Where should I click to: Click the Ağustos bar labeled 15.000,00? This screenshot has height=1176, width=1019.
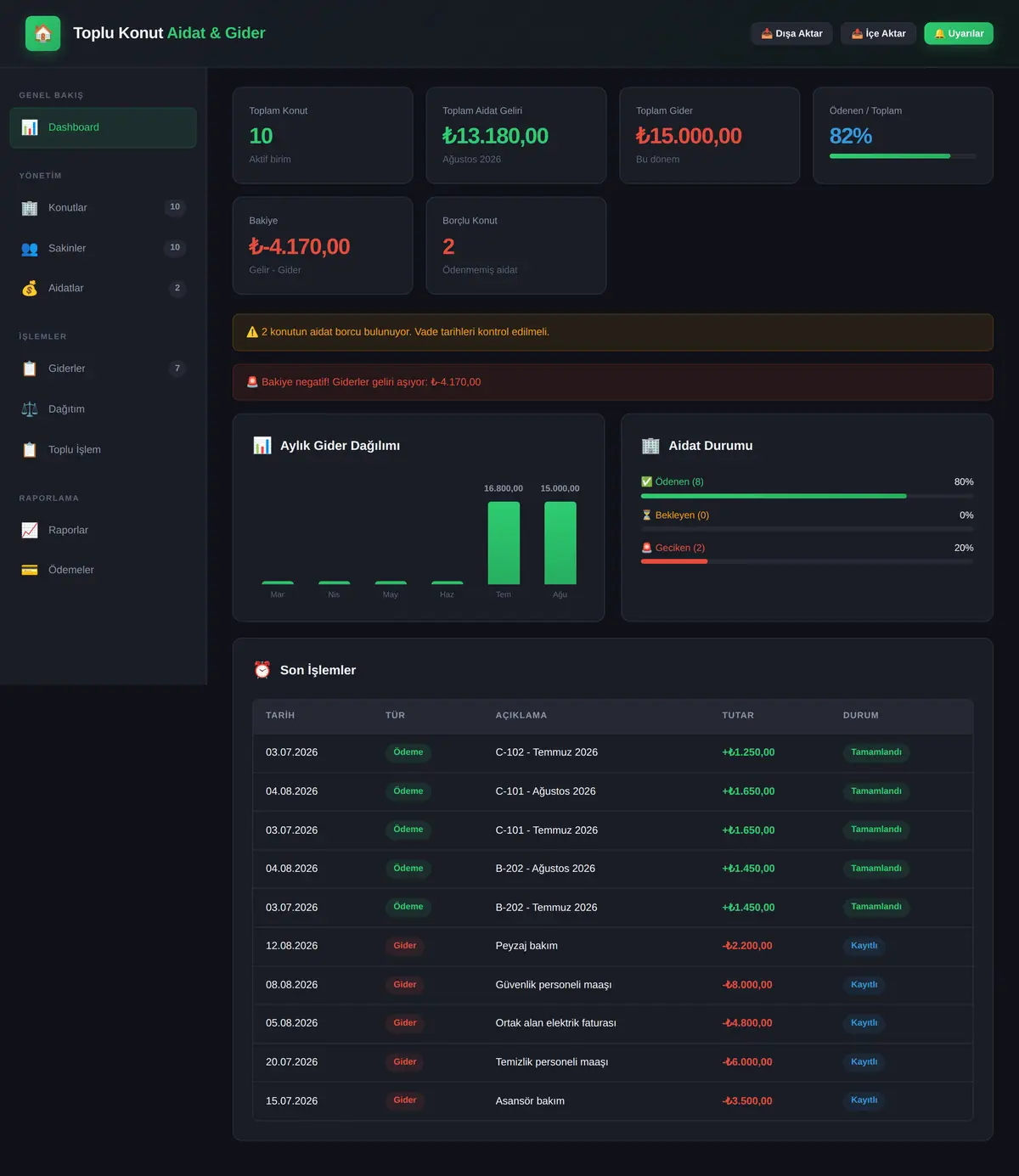point(560,543)
